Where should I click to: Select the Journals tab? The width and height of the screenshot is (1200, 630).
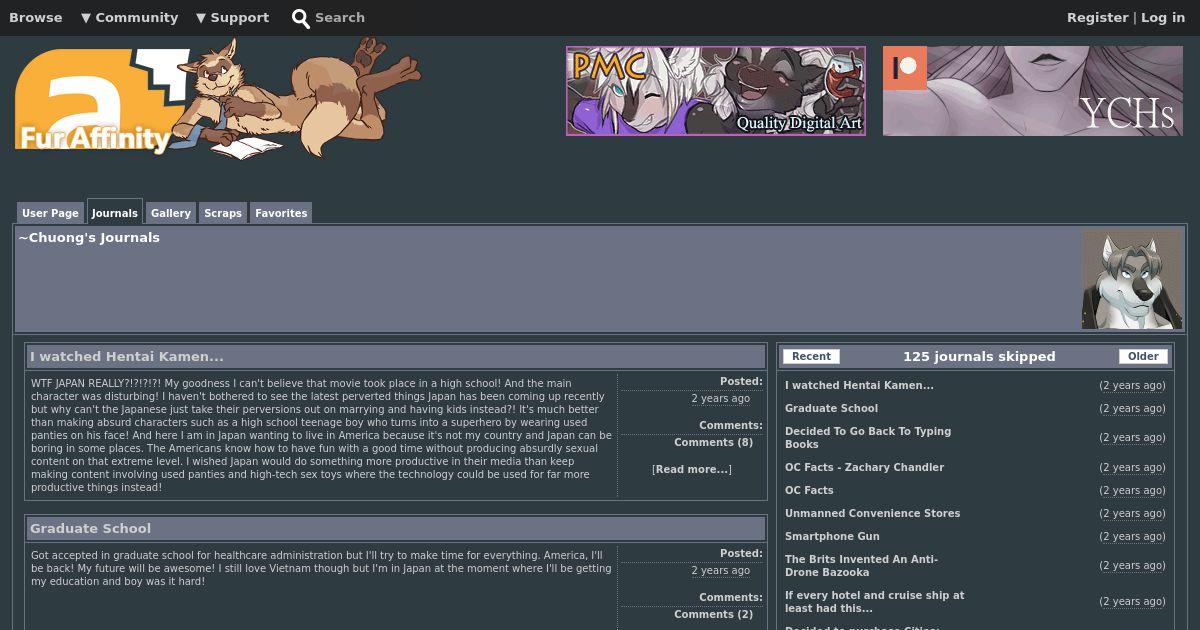tap(115, 212)
